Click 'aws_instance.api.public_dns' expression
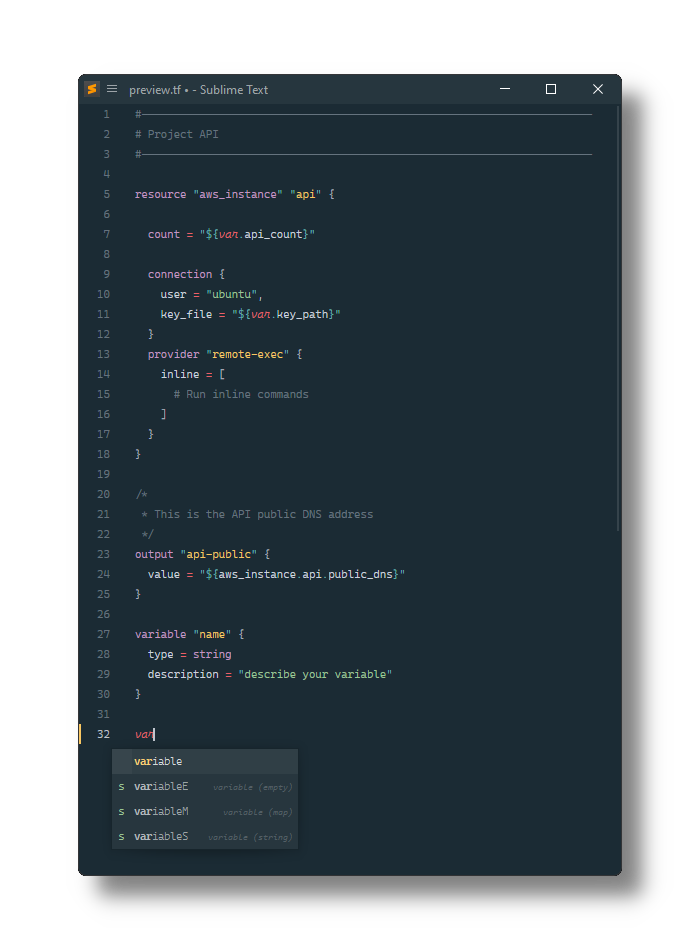Image resolution: width=700 pixels, height=950 pixels. [305, 574]
